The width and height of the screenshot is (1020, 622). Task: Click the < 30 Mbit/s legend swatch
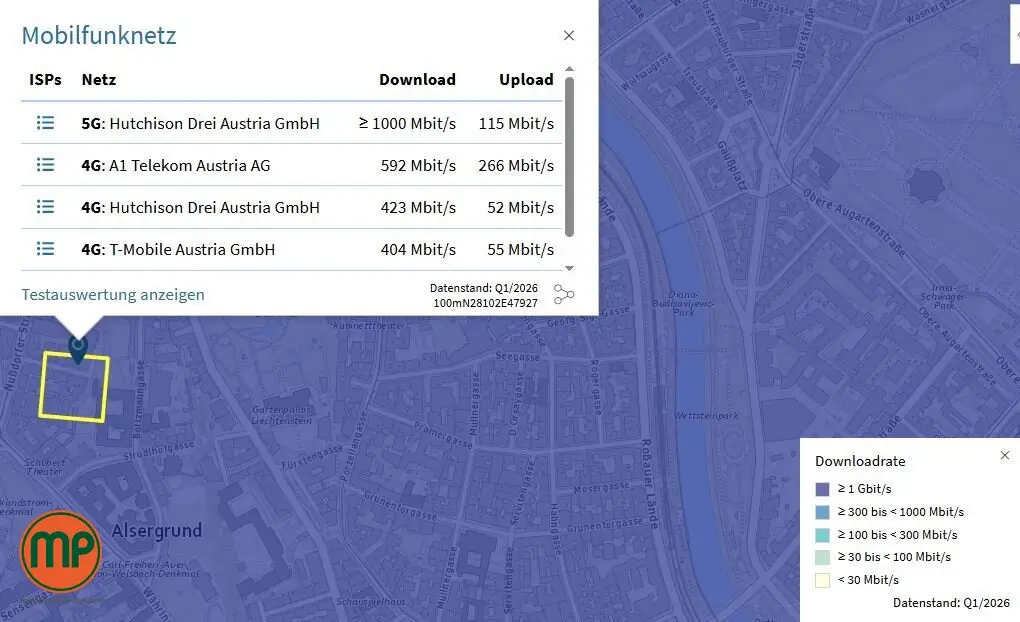point(822,580)
